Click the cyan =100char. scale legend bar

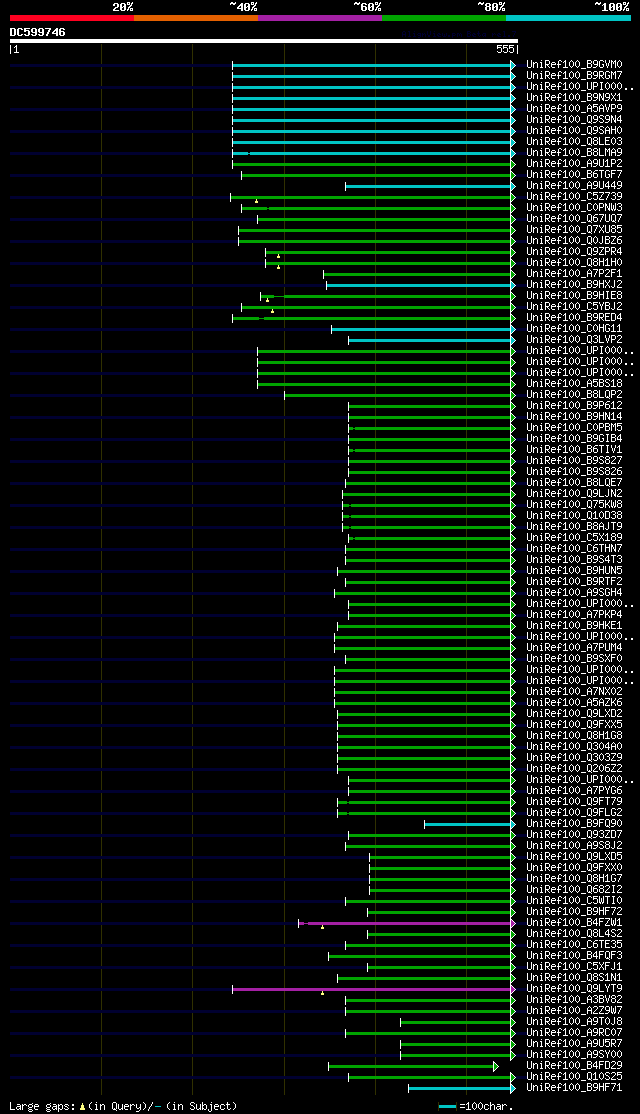448,1108
